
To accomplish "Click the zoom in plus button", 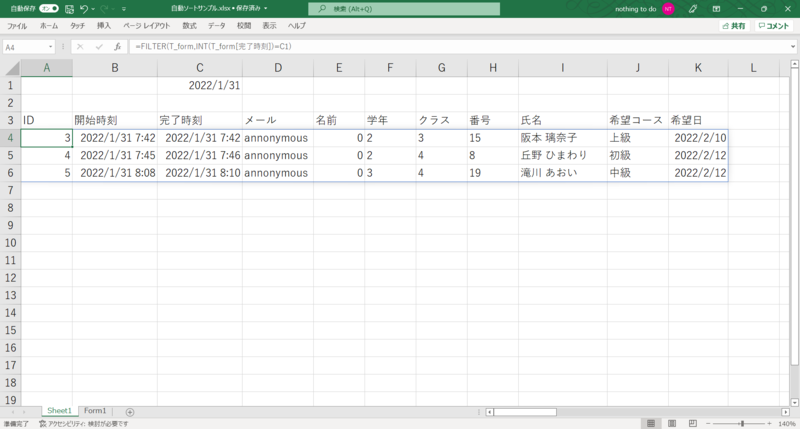I will click(769, 424).
